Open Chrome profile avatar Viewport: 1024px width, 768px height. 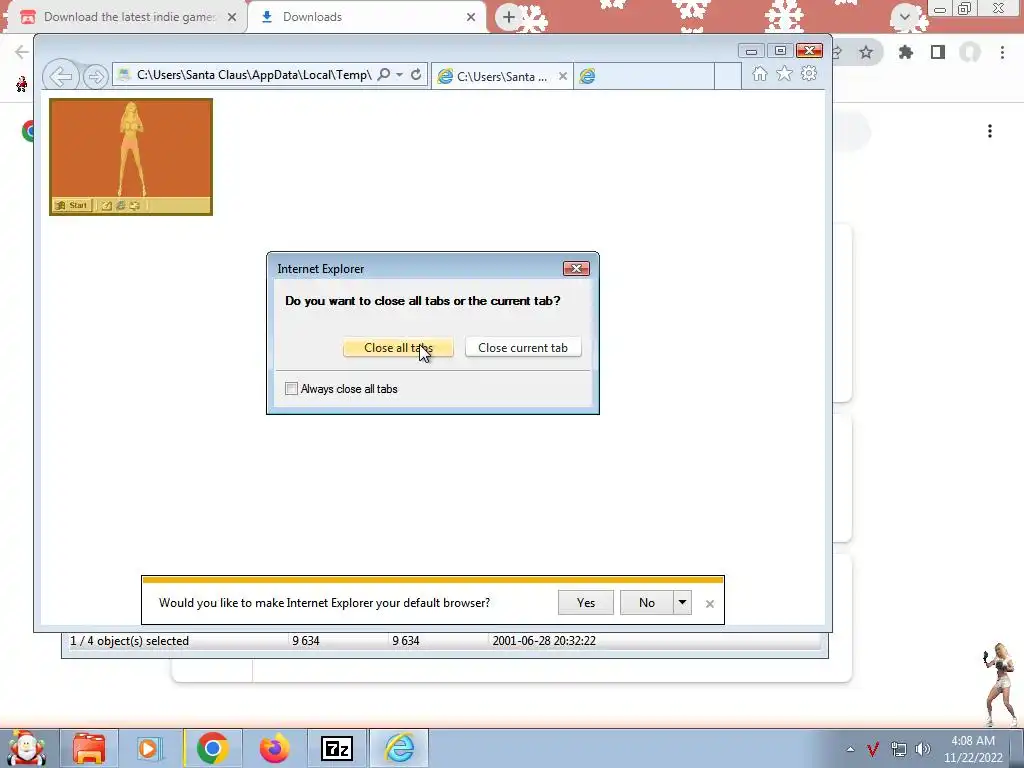click(970, 52)
